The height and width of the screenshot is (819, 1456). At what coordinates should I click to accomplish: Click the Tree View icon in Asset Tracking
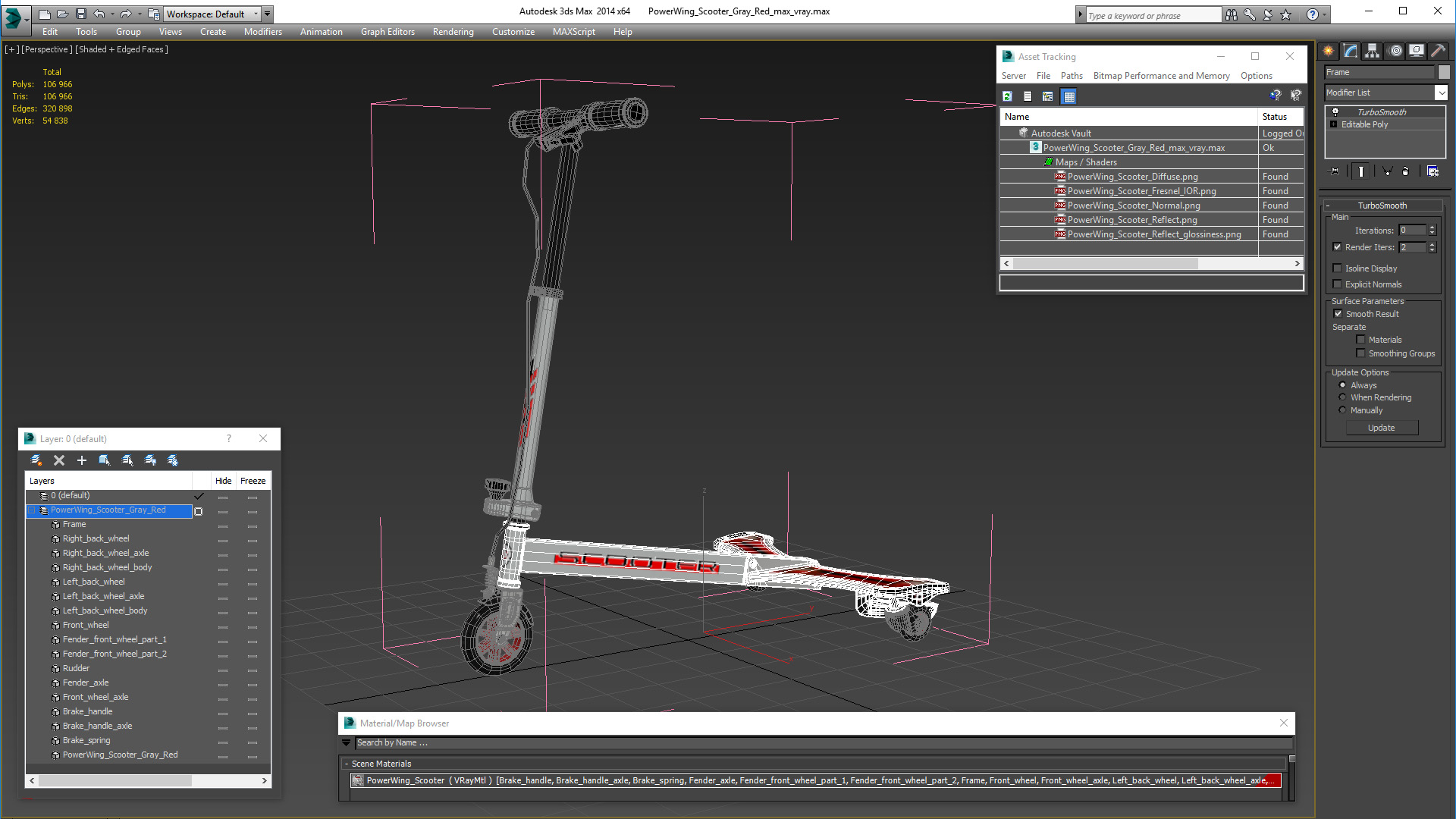click(1048, 96)
